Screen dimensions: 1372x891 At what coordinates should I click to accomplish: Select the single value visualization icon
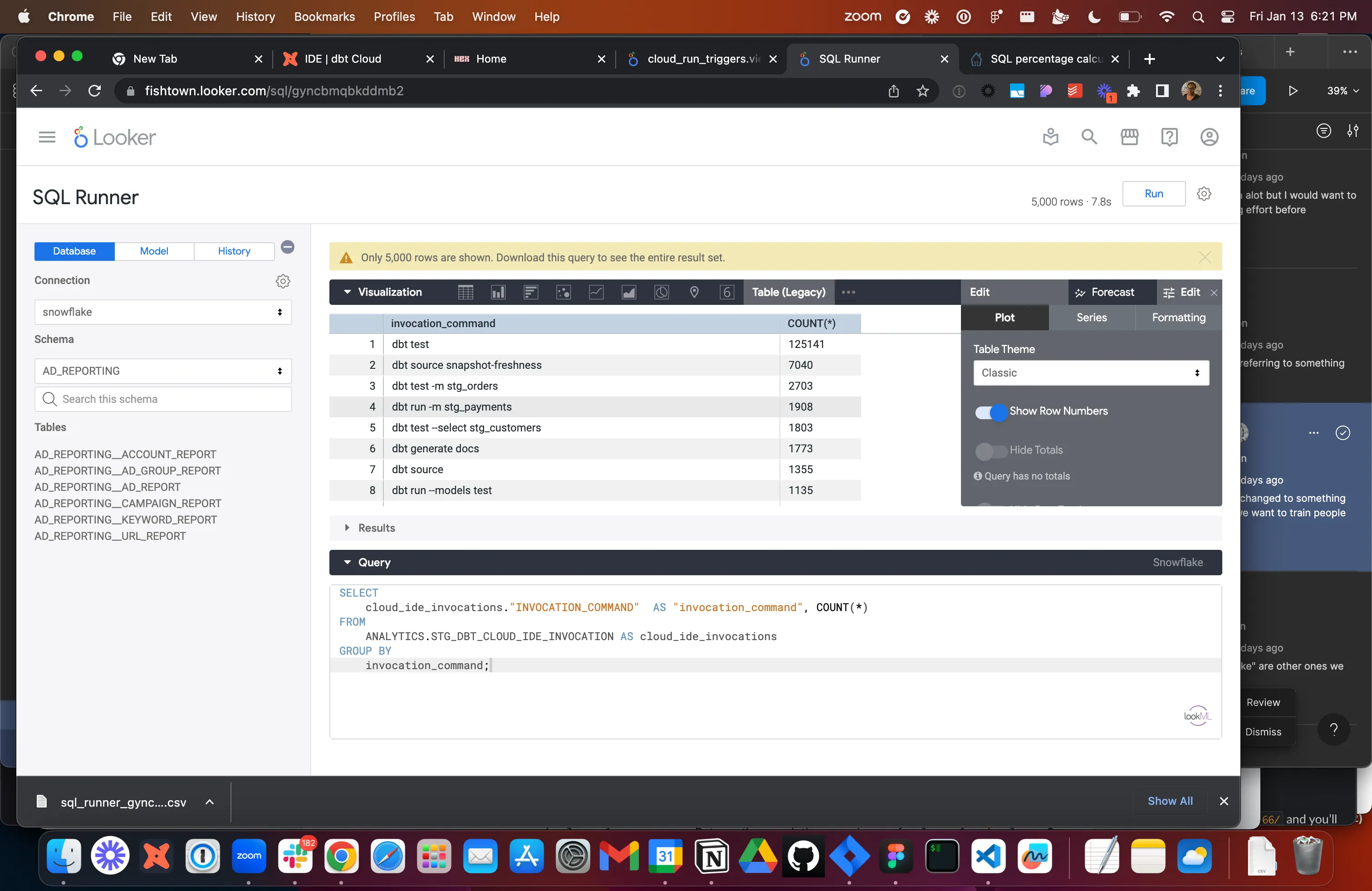(x=727, y=292)
